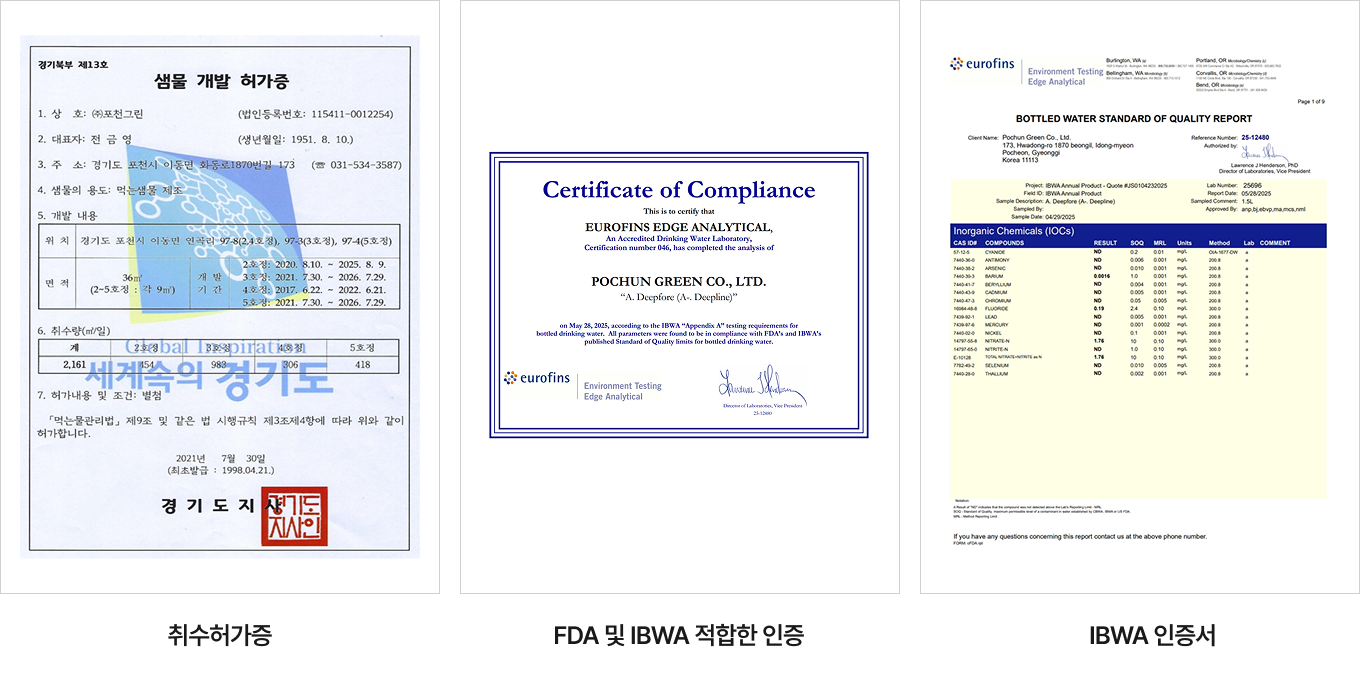
Task: Click Lawrence Henderson's signature on the report
Action: point(1264,152)
